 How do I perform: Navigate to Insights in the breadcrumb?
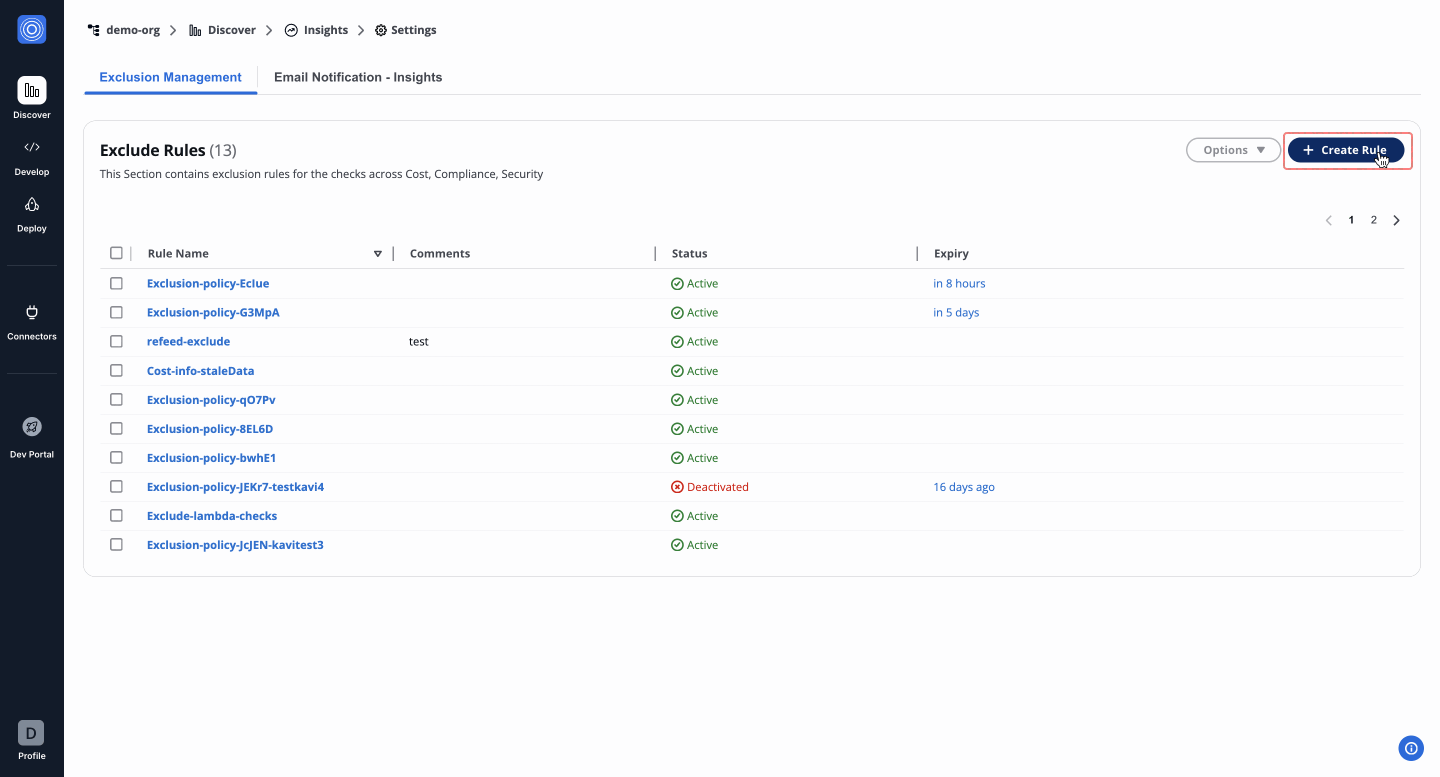(325, 30)
